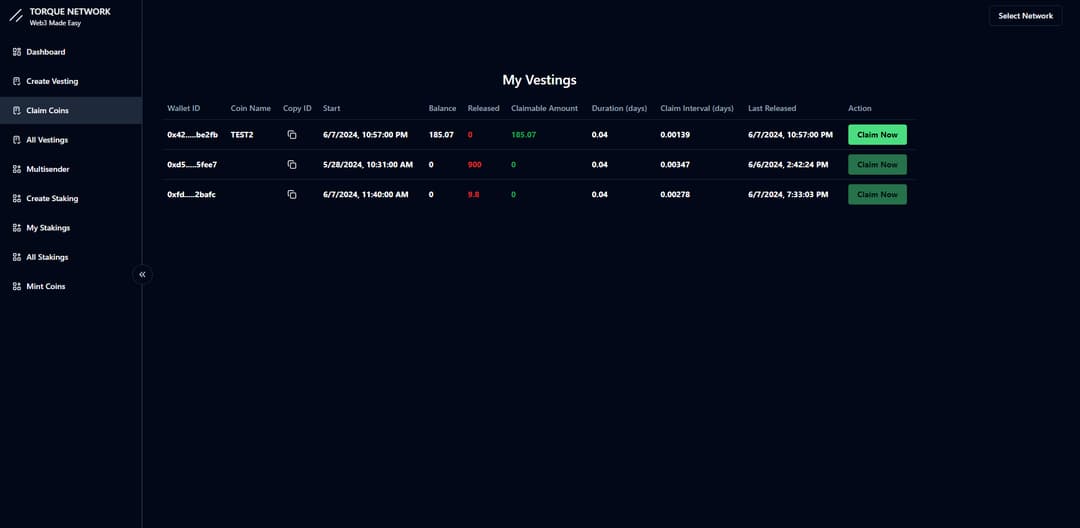Click the 185.07 claimable amount value
This screenshot has width=1080, height=528.
[x=523, y=134]
